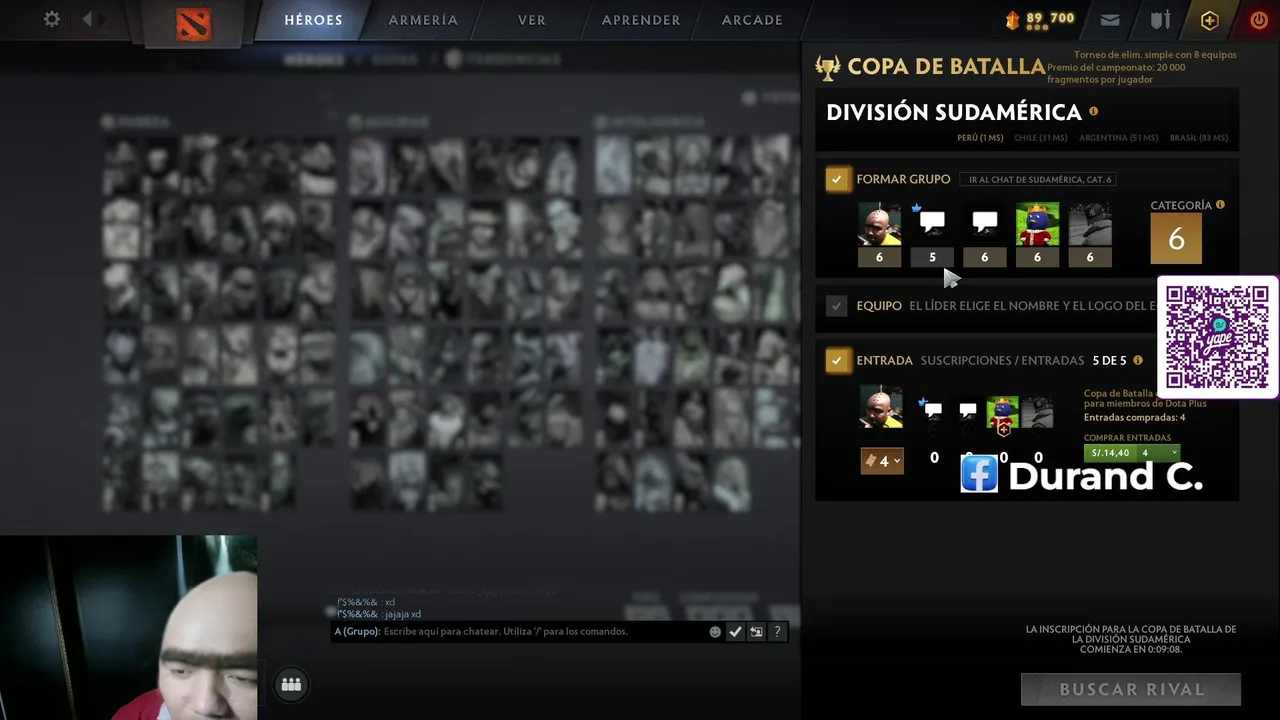Click the large Categoría 6 badge
The height and width of the screenshot is (720, 1280).
[x=1176, y=239]
